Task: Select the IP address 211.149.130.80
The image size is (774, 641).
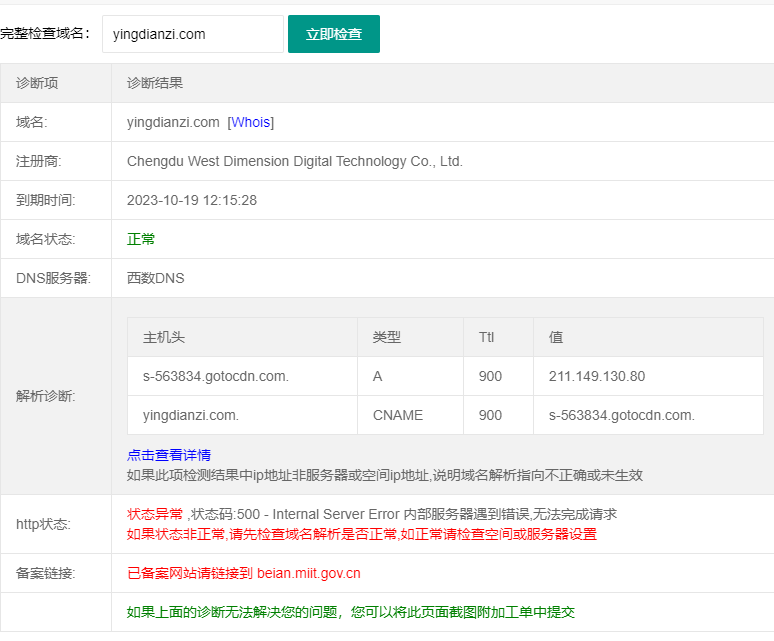Action: point(596,376)
